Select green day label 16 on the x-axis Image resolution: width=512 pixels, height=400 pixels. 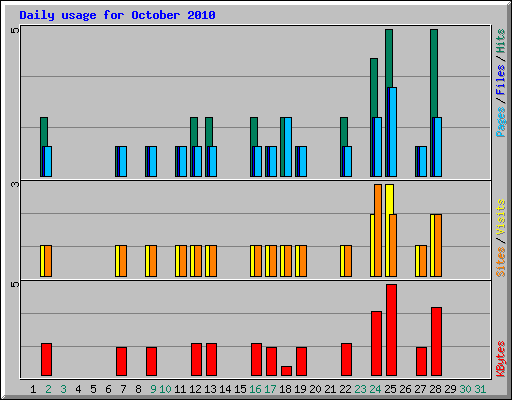[x=255, y=389]
